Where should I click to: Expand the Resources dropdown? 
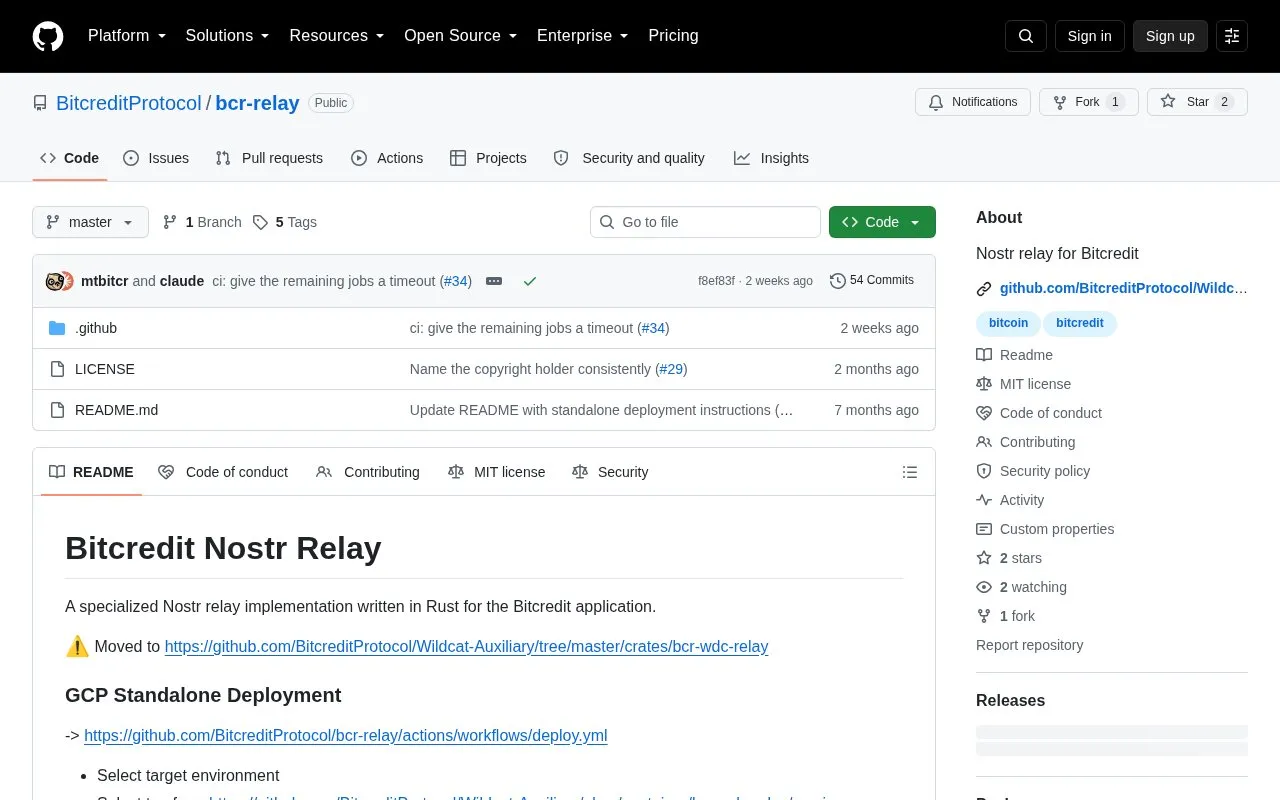tap(337, 36)
